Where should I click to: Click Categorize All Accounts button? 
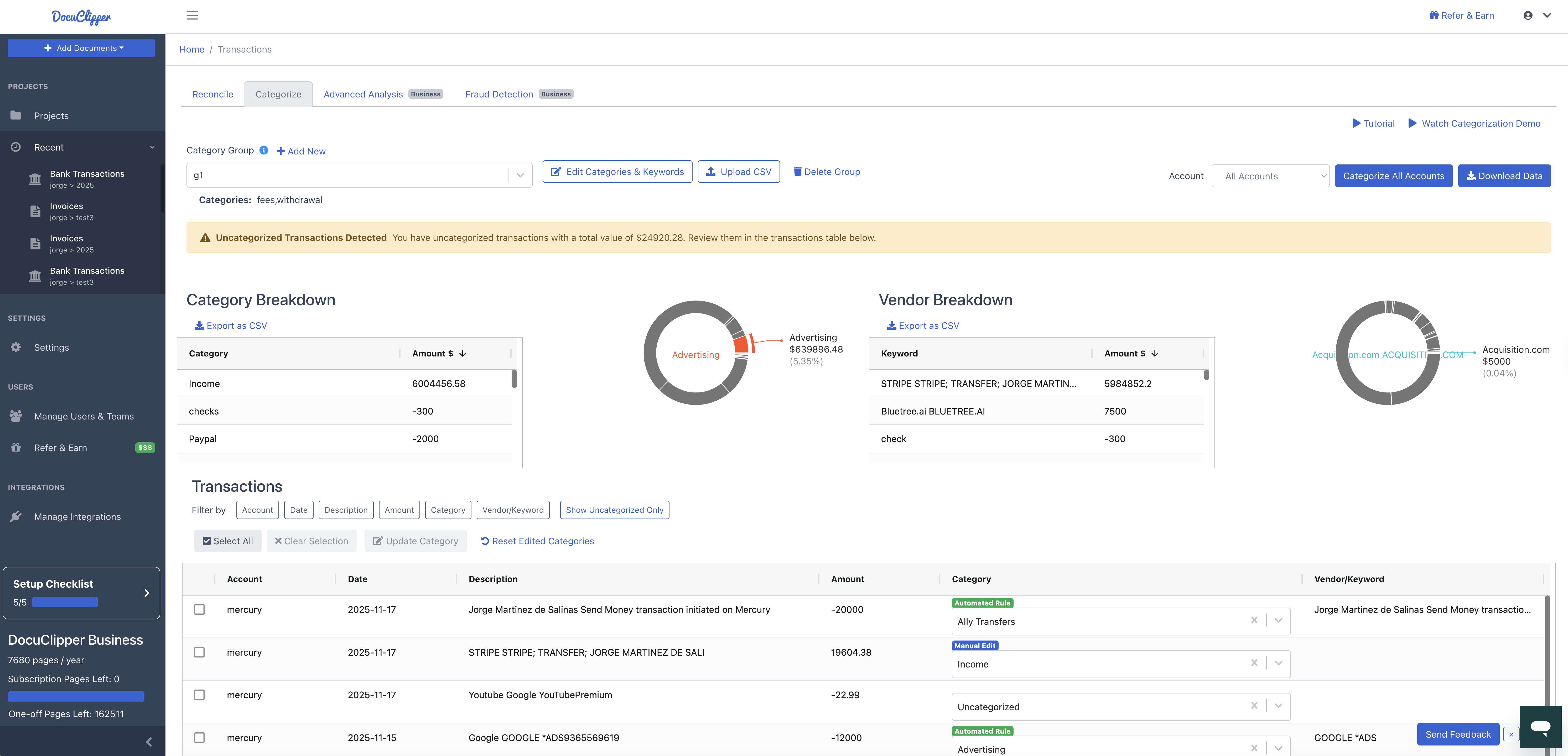tap(1393, 176)
